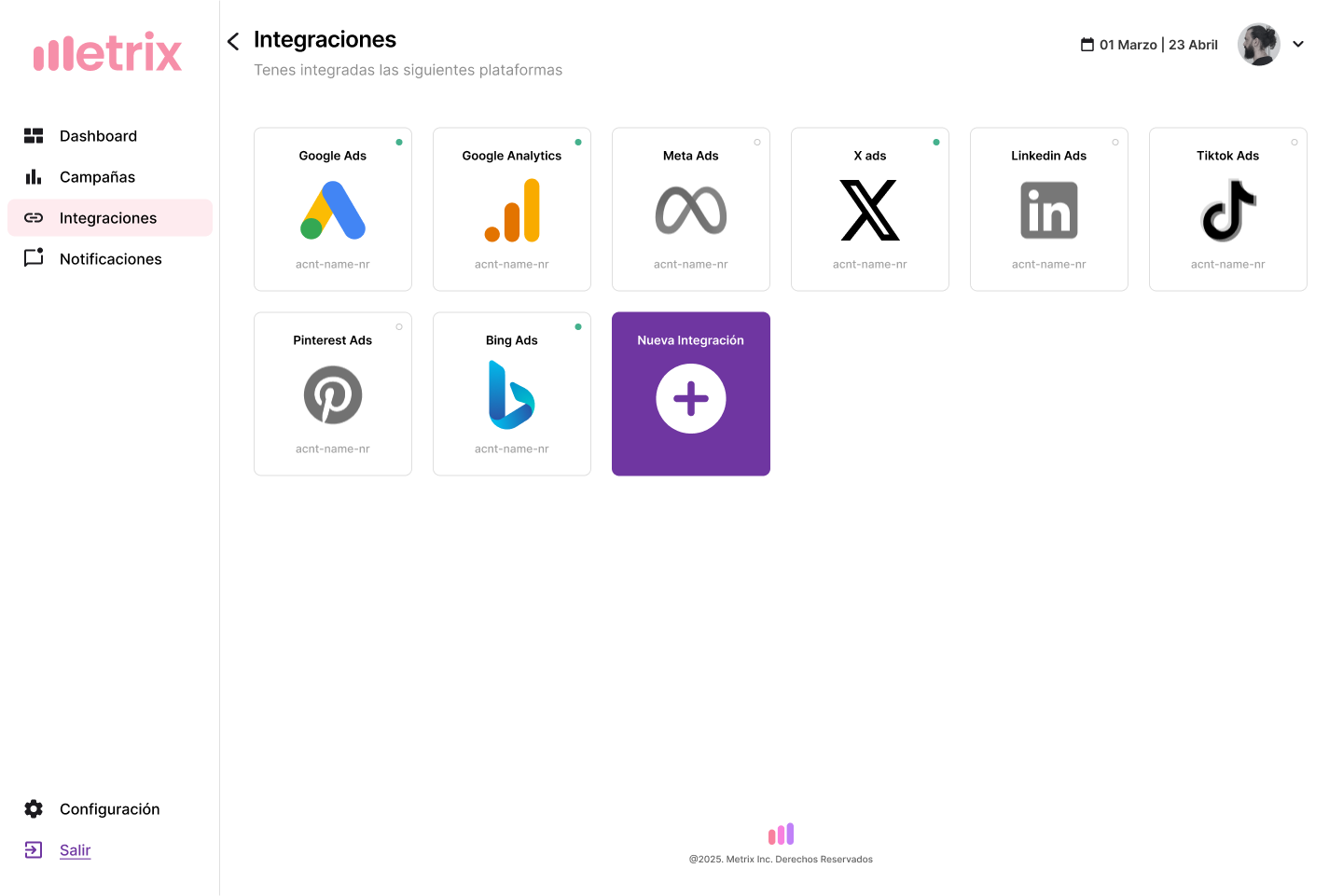Screen dimensions: 1343x896
Task: Click the X logo
Action: pos(870,210)
